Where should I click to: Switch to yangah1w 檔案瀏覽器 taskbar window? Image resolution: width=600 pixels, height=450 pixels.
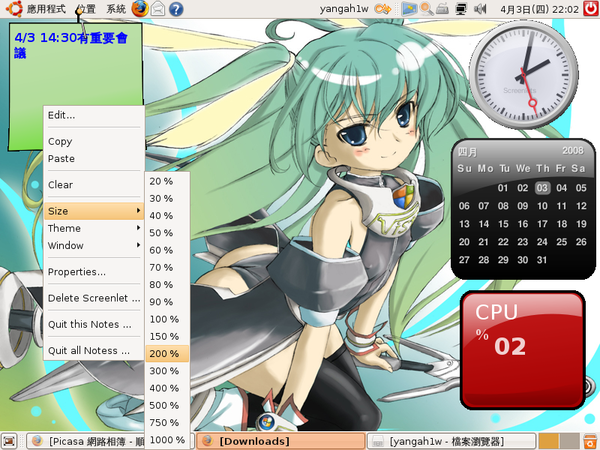coord(452,441)
